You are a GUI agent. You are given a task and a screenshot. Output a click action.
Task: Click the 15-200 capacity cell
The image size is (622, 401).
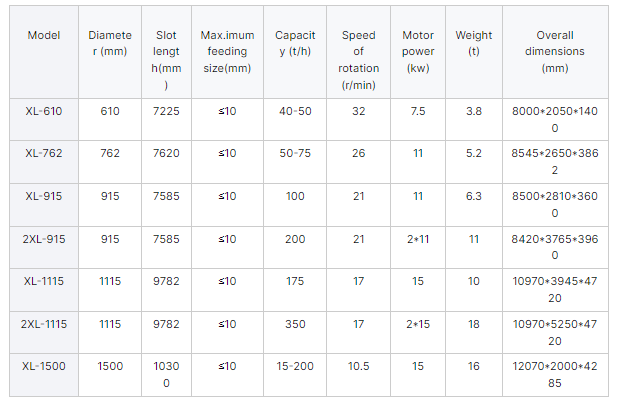[x=295, y=366]
